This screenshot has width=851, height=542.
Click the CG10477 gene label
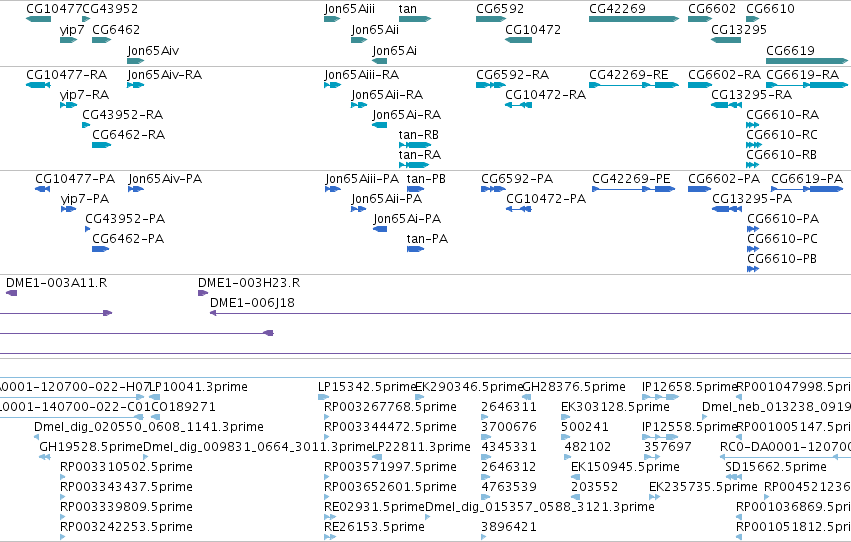(x=54, y=9)
